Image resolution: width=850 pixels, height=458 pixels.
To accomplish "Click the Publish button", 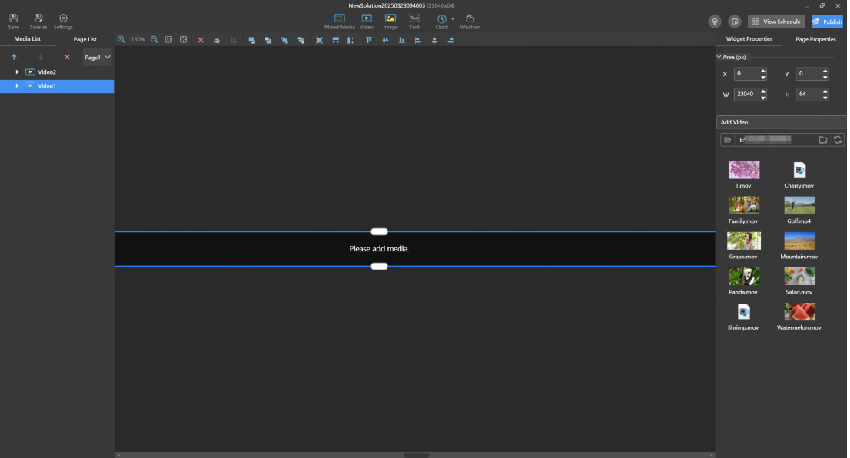I will pos(827,22).
